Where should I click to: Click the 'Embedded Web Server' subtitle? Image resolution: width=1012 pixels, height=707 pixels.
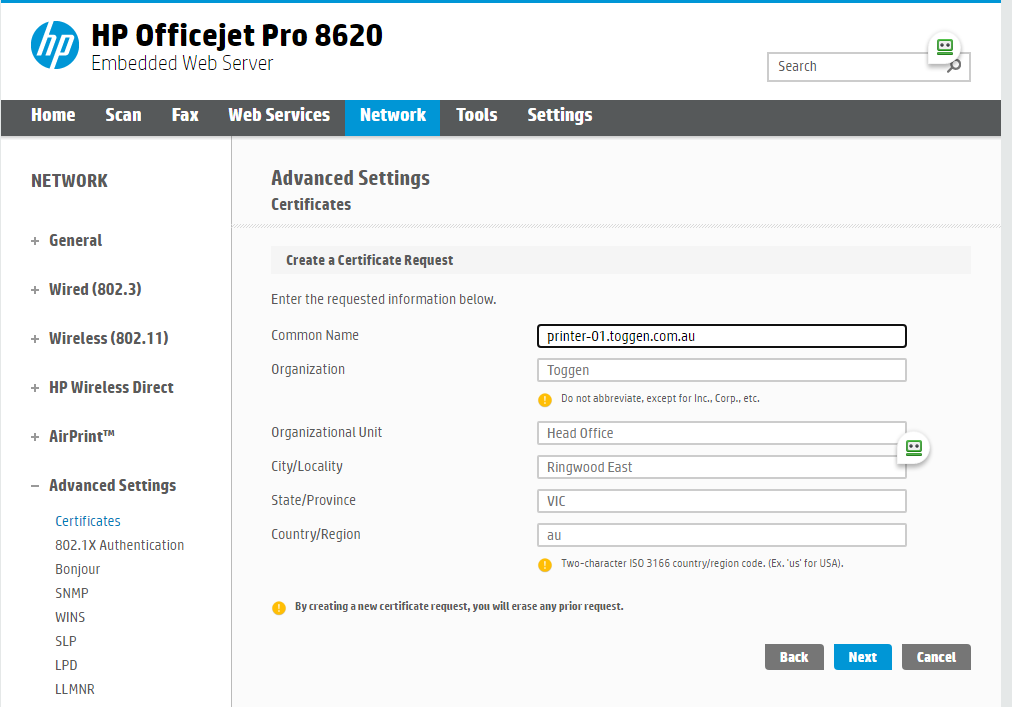182,63
